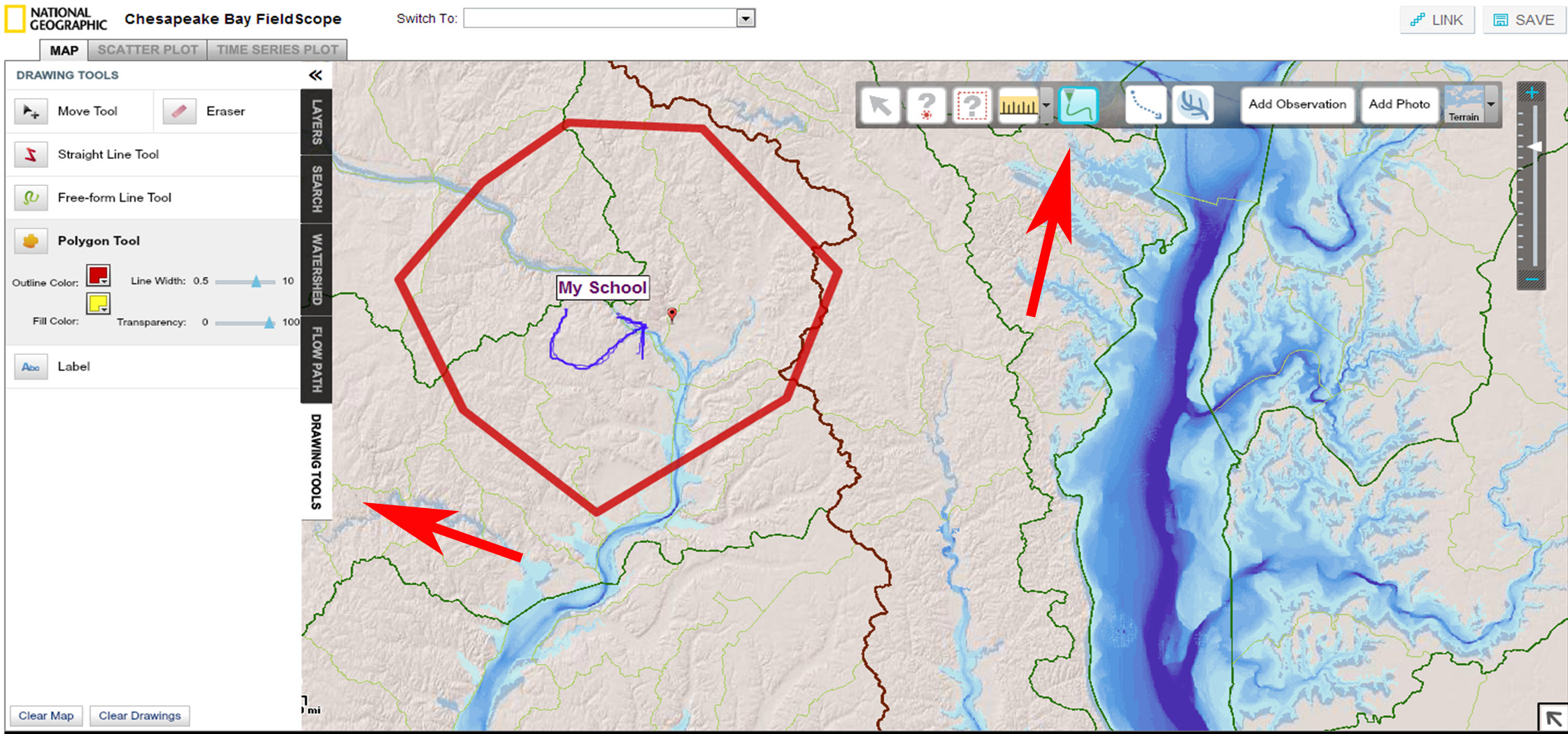Screen dimensions: 1568x734
Task: Open the Terrain basemap dropdown
Action: pos(1491,105)
